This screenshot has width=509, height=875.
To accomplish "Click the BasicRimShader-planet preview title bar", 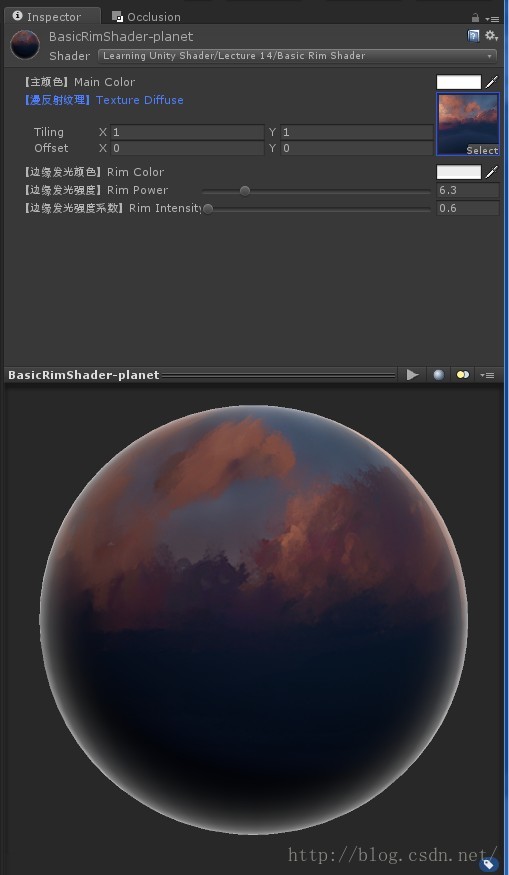I will click(201, 375).
